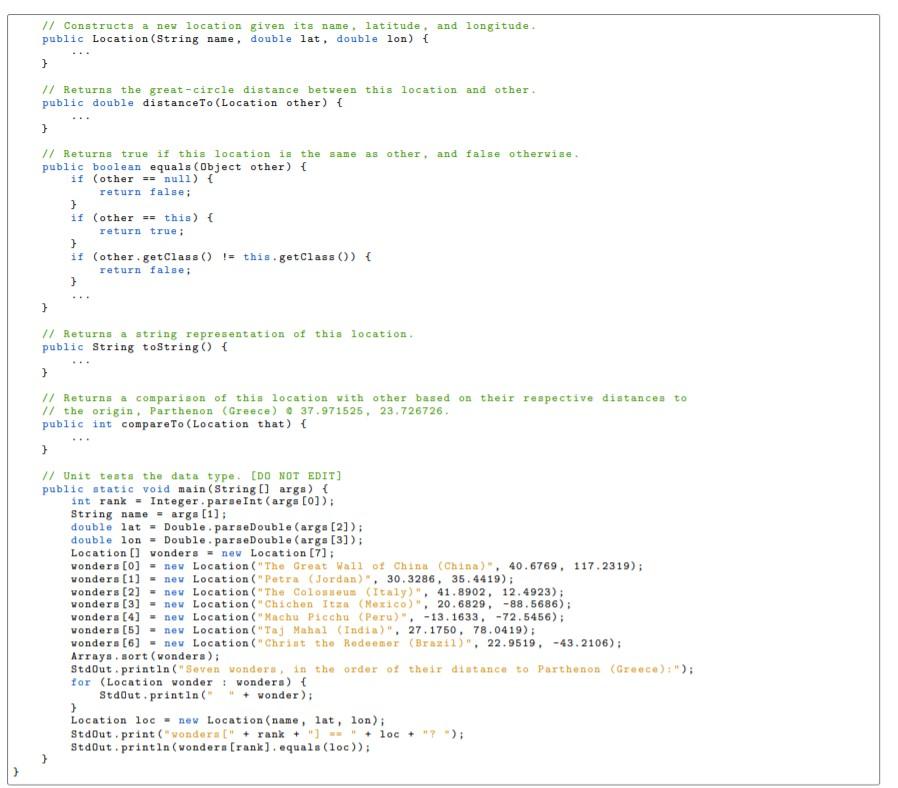Click the wonders[3] Chichen Itza (Mexico) line
The height and width of the screenshot is (788, 898).
(x=321, y=604)
